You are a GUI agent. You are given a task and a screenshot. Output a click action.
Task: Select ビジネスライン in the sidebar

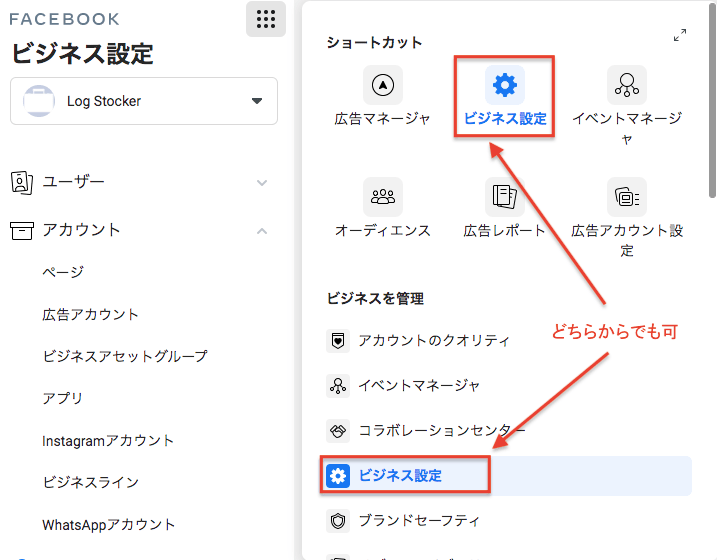coord(91,482)
